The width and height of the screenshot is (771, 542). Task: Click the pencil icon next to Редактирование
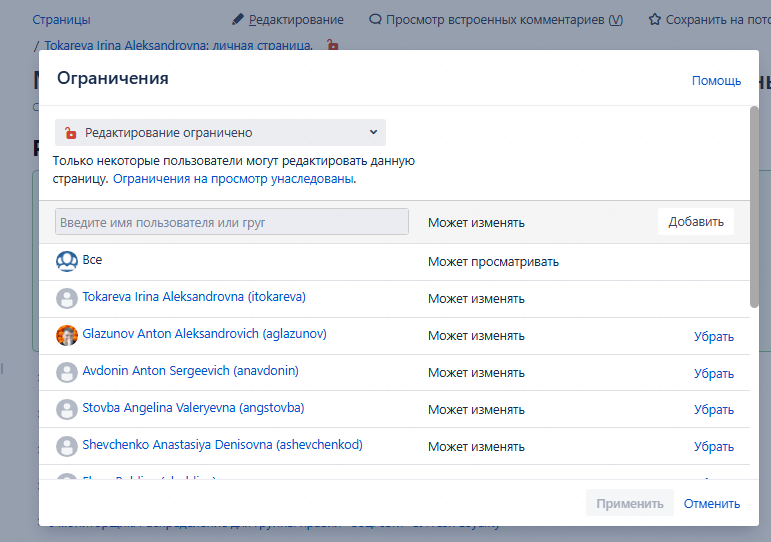tap(238, 19)
